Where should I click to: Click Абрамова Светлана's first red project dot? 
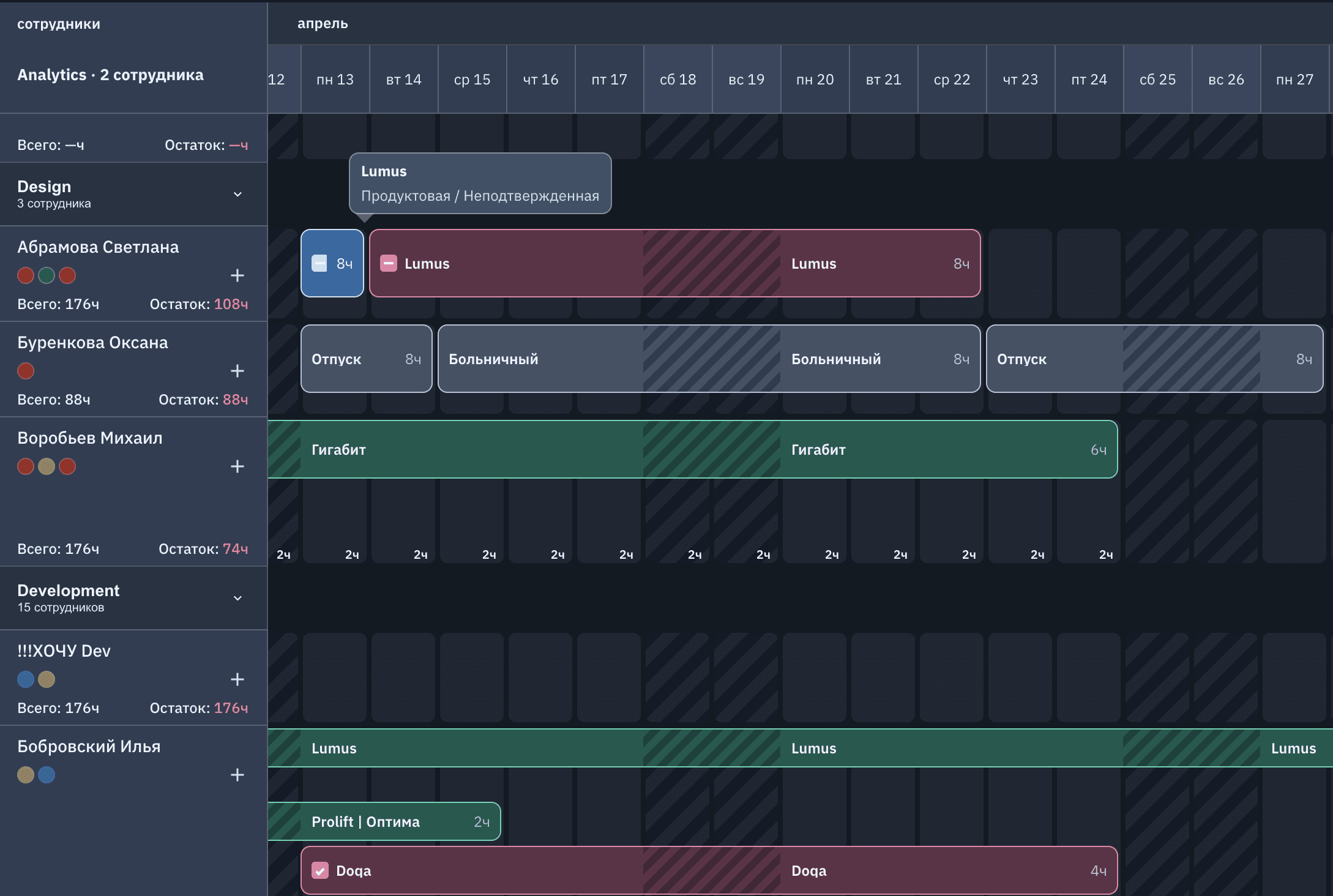[26, 275]
